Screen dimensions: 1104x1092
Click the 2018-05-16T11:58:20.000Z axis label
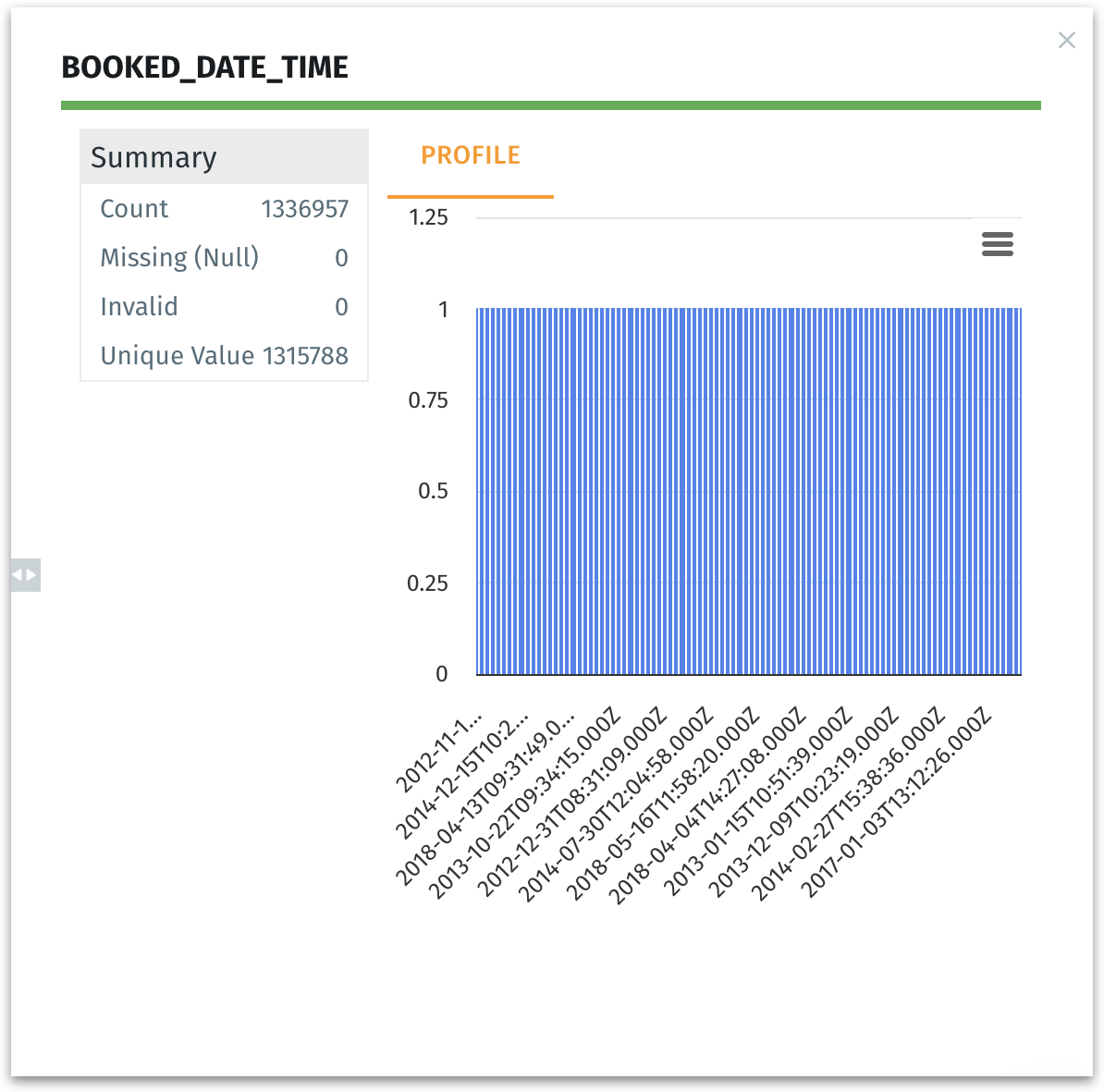[x=663, y=803]
